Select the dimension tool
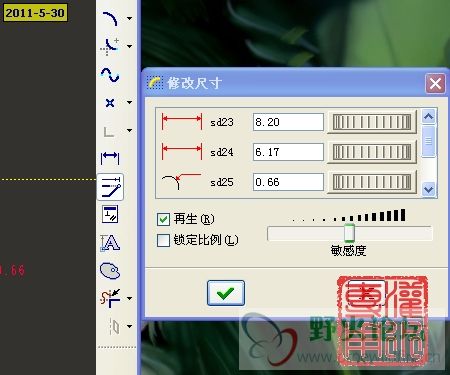This screenshot has width=450, height=375. [x=110, y=157]
